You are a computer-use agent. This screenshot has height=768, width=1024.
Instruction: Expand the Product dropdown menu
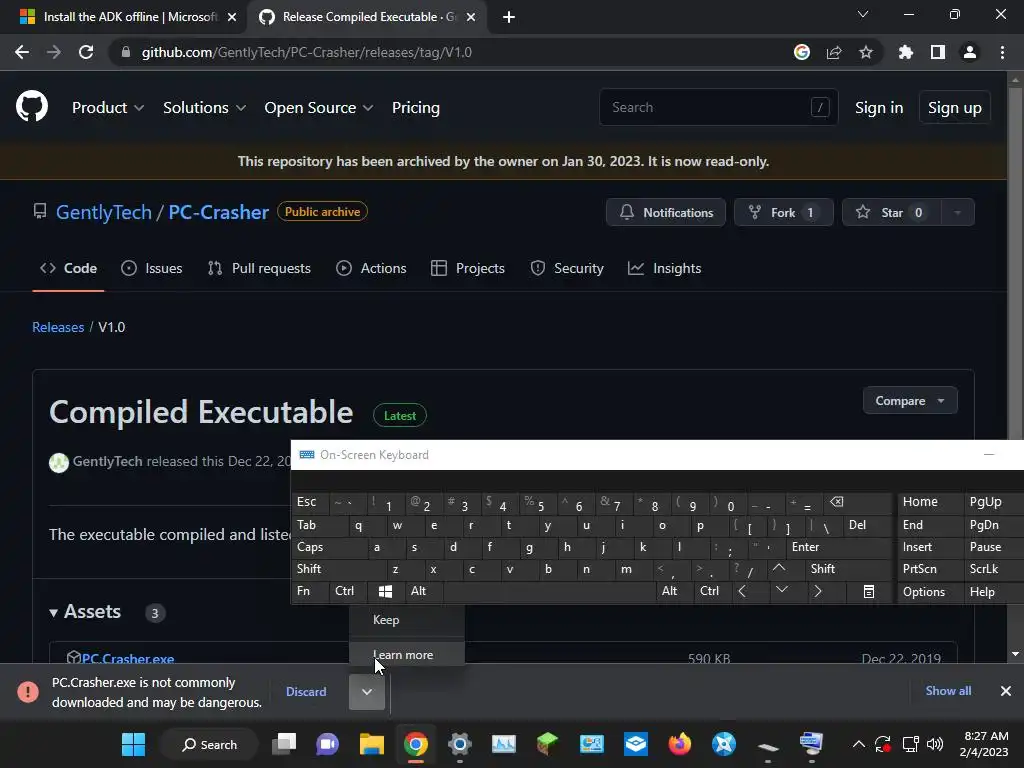coord(108,107)
